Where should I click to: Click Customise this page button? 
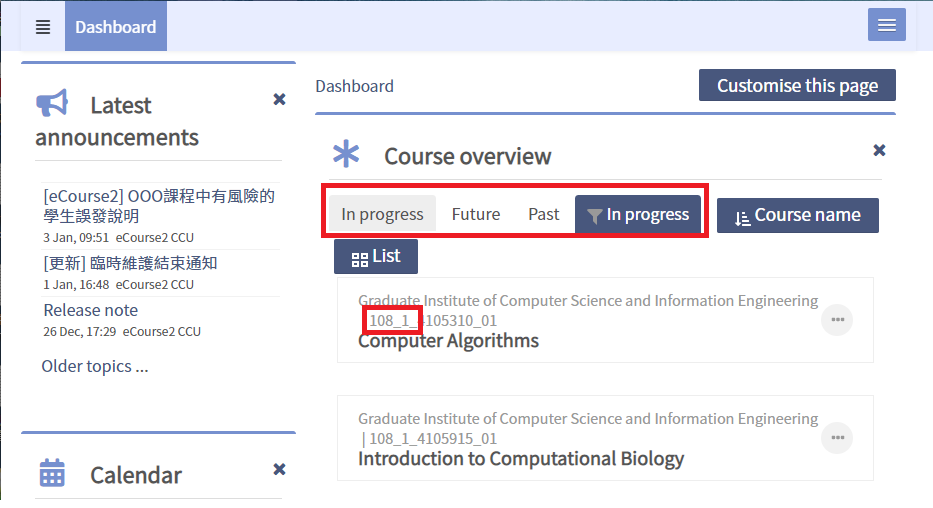797,86
